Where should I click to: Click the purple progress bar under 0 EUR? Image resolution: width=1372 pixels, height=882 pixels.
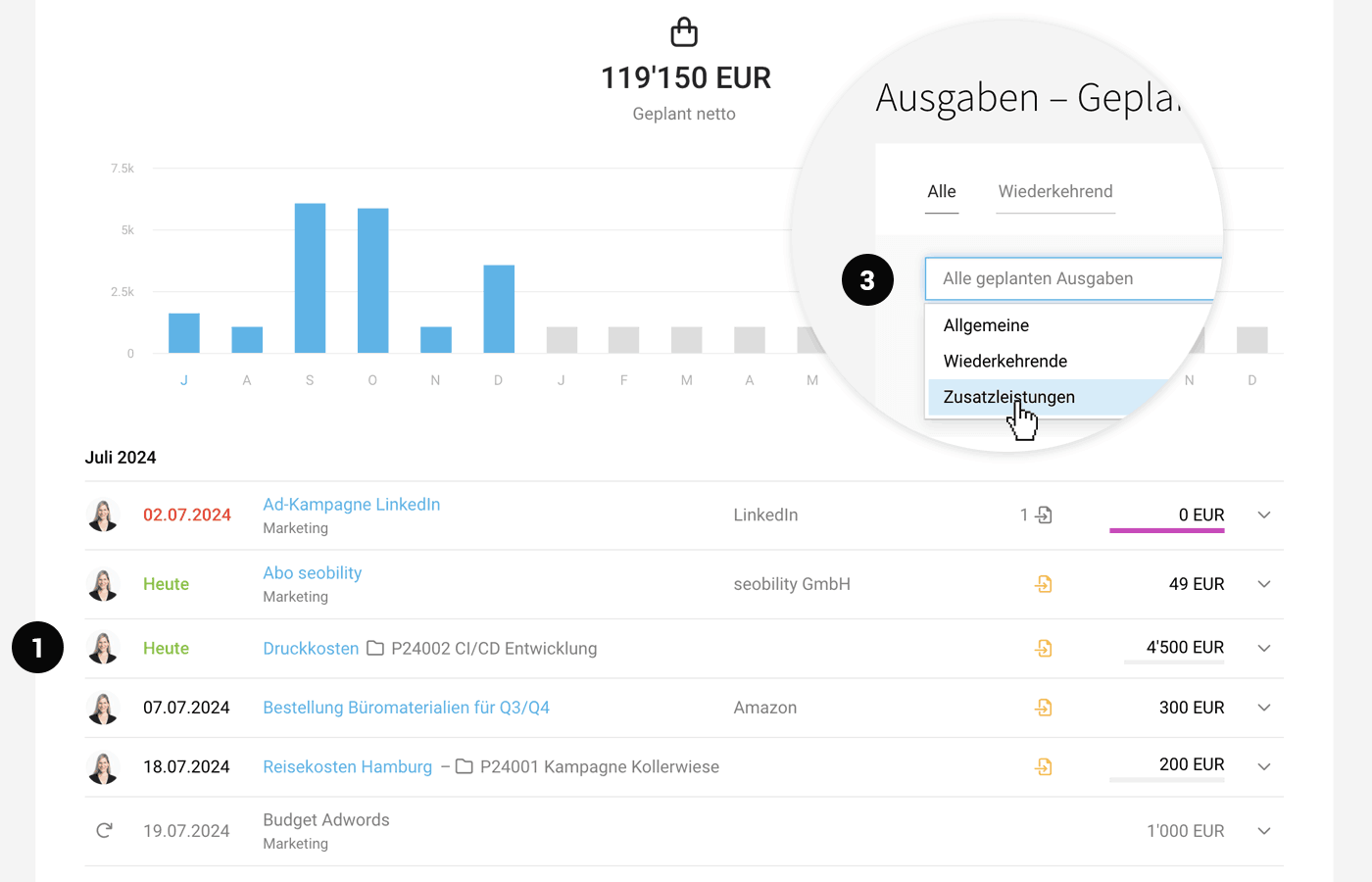[1167, 531]
